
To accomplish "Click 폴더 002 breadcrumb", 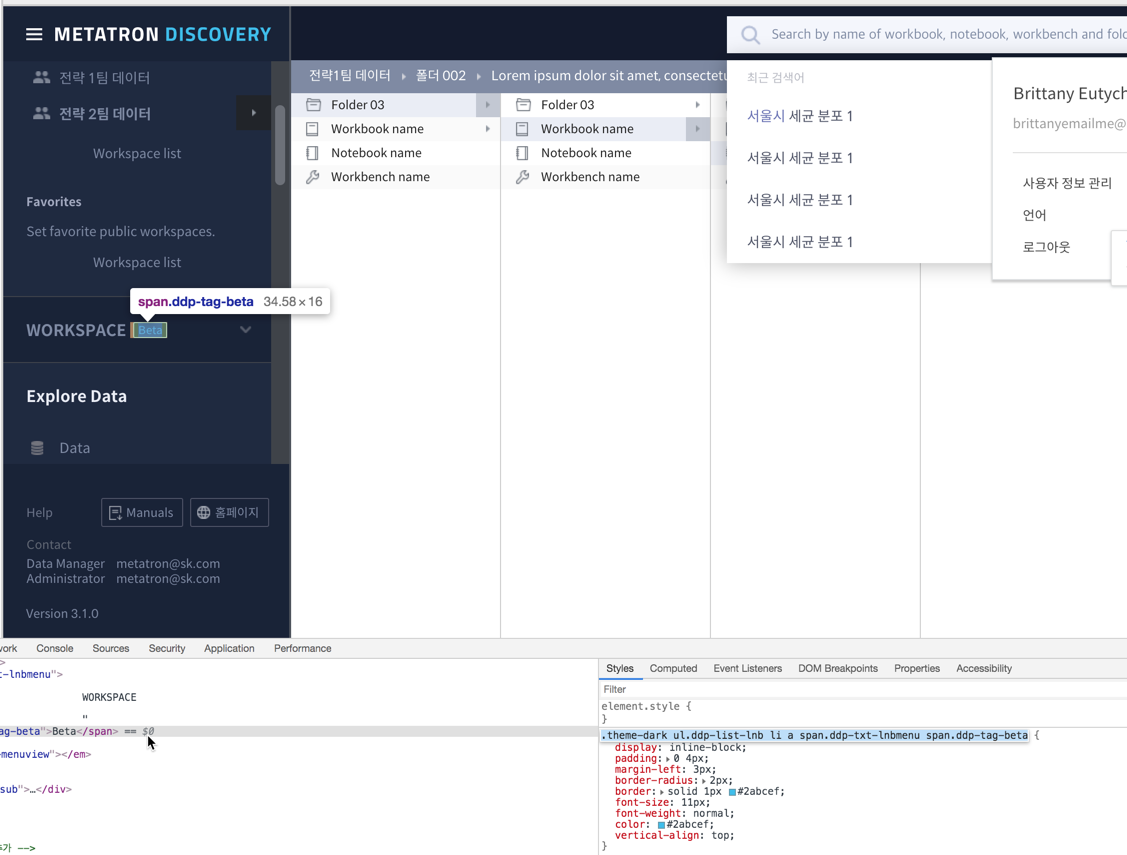I will pos(441,75).
